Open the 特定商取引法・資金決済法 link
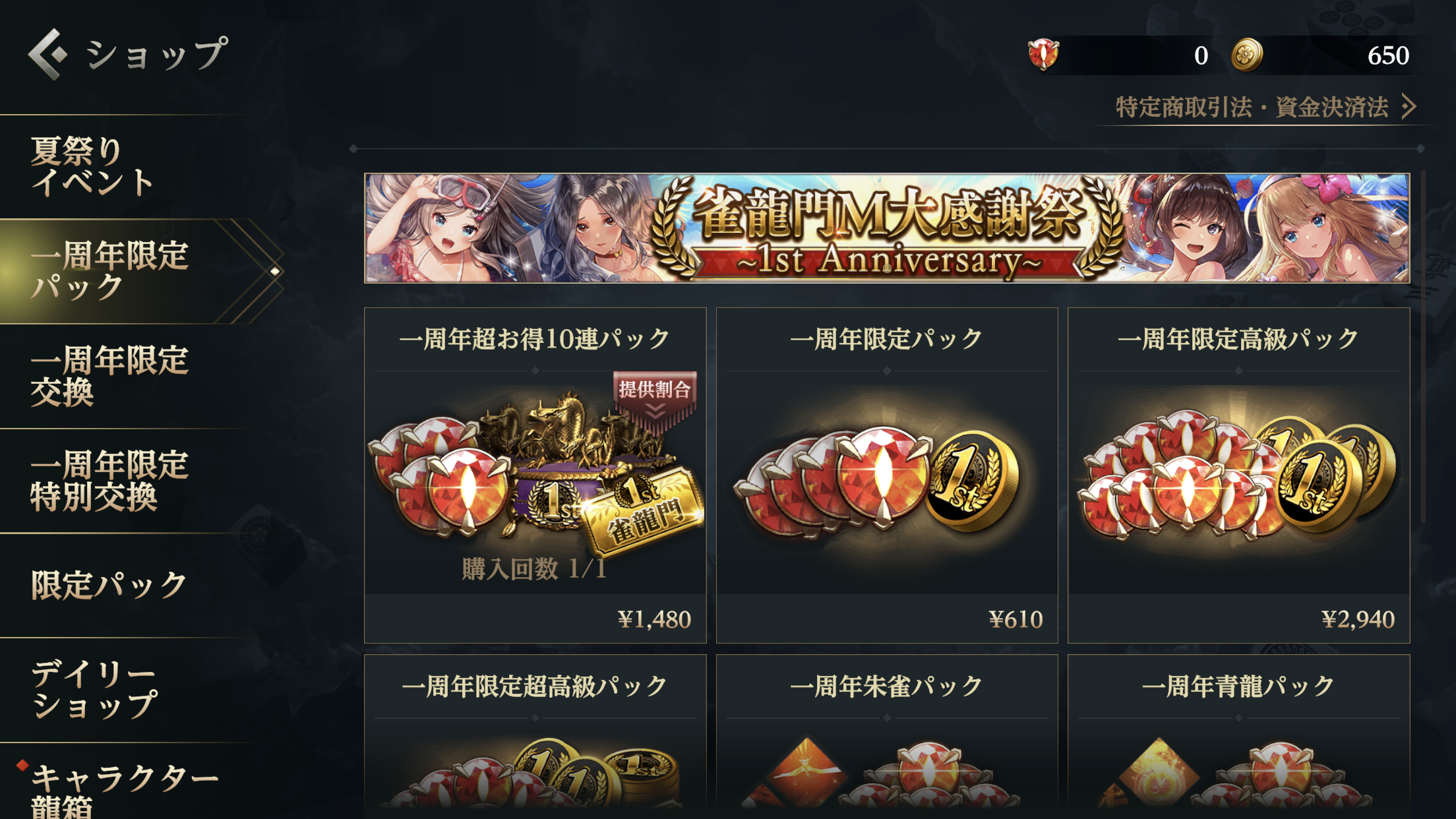The height and width of the screenshot is (819, 1456). point(1252,107)
